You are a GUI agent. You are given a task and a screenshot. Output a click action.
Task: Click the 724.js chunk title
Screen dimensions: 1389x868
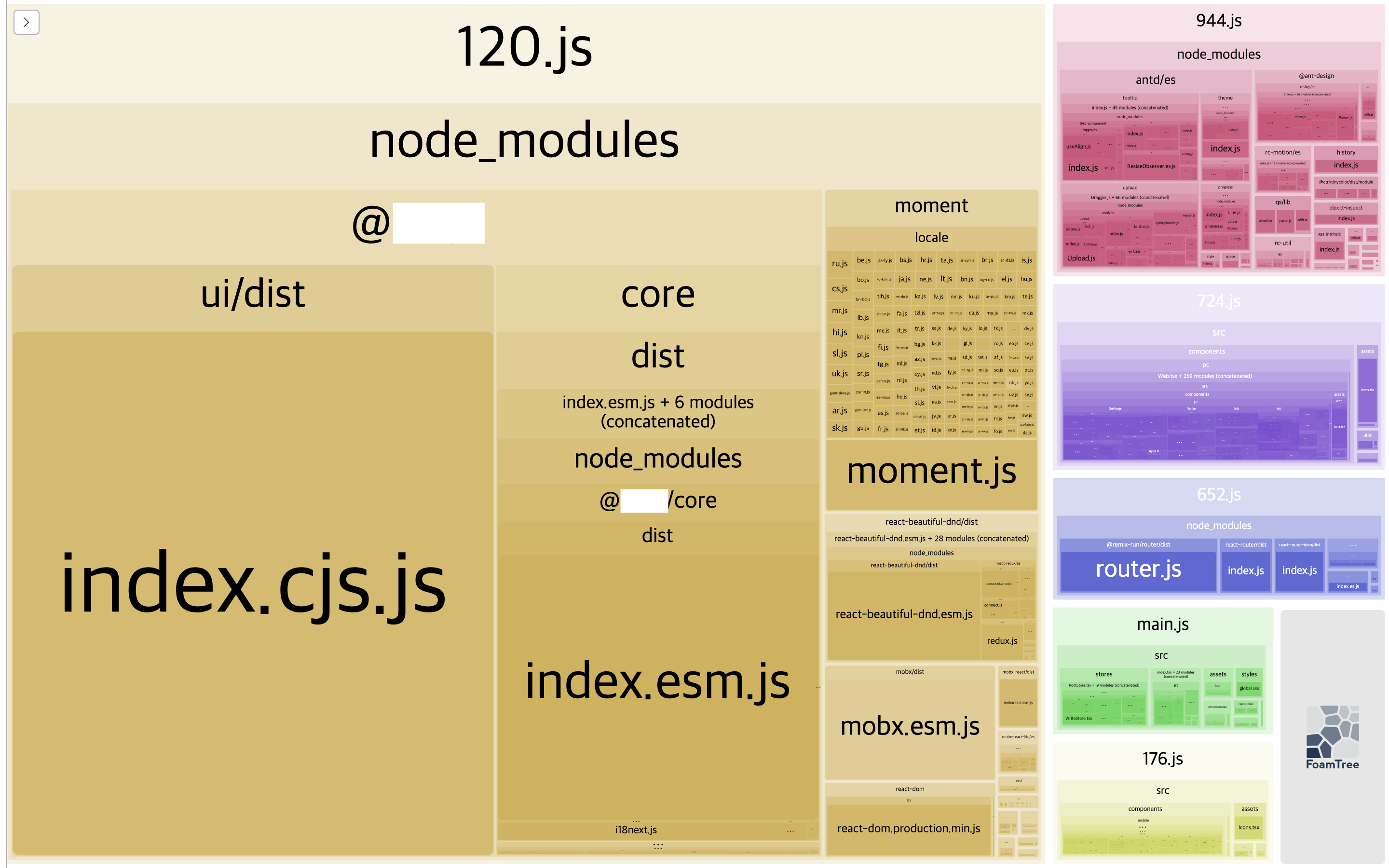1219,301
